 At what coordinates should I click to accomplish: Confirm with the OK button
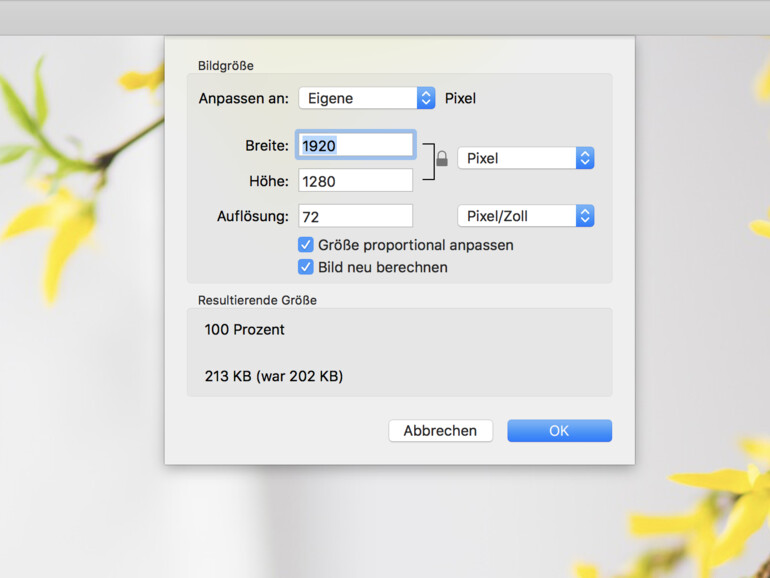(x=559, y=431)
